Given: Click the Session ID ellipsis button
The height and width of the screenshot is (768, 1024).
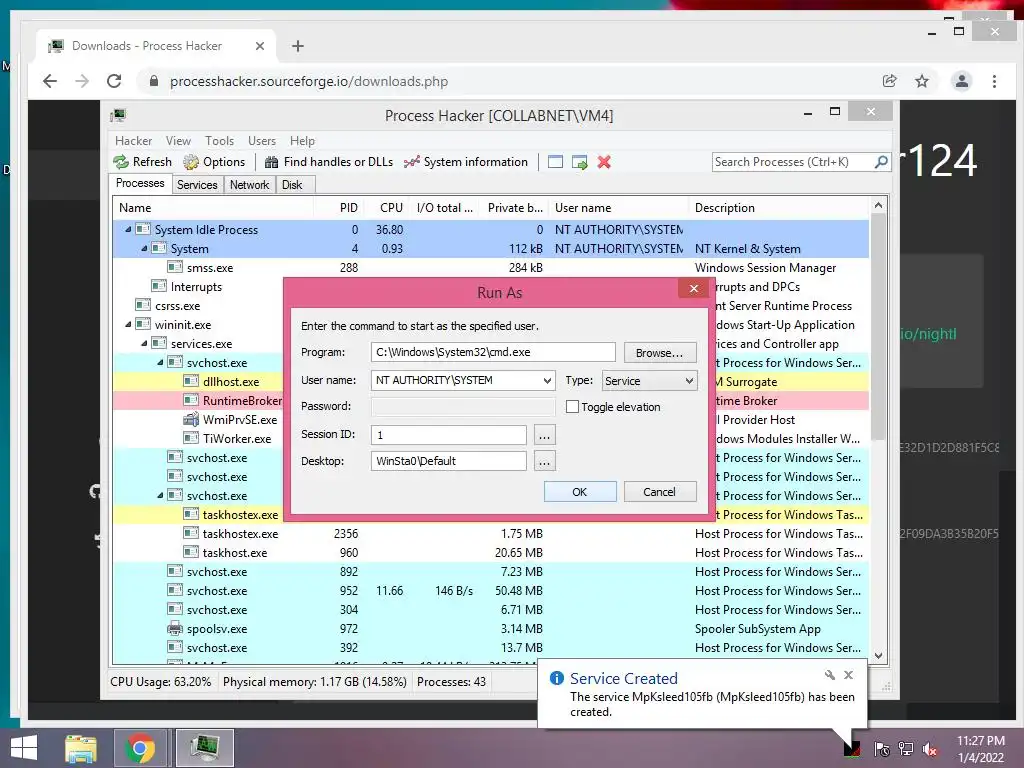Looking at the screenshot, I should (x=544, y=435).
